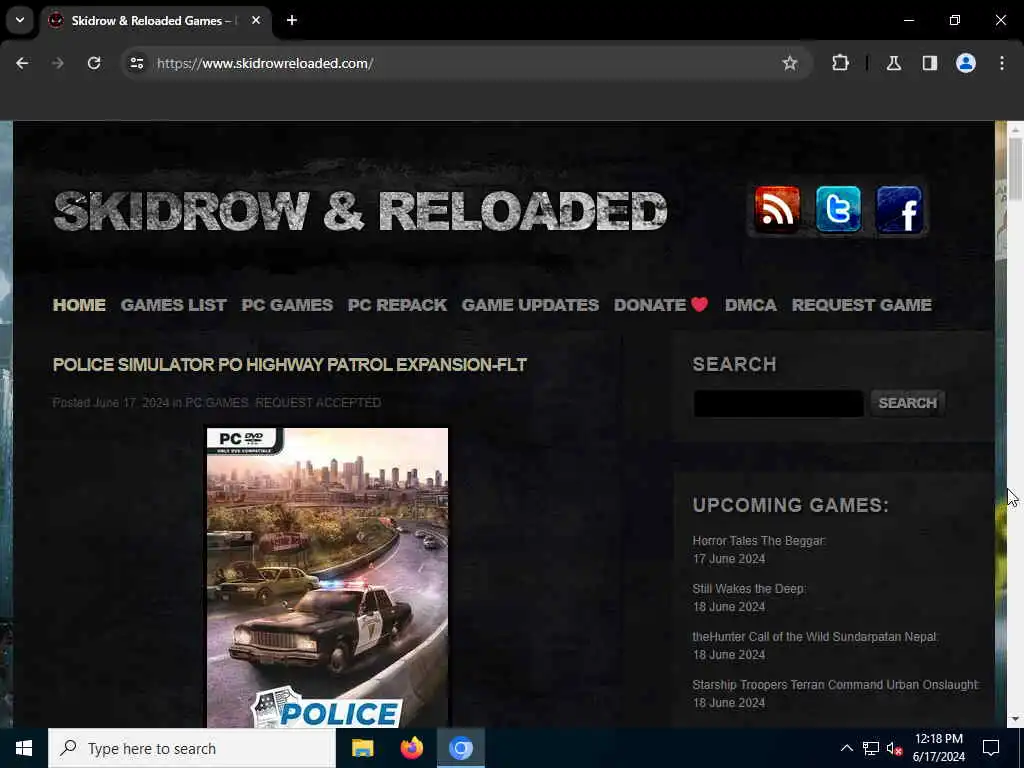
Task: Open the Twitter bird icon
Action: click(838, 210)
